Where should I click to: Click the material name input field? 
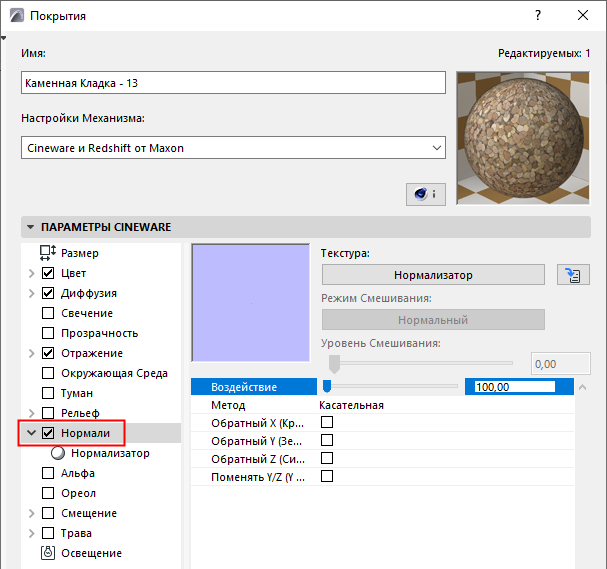point(233,82)
